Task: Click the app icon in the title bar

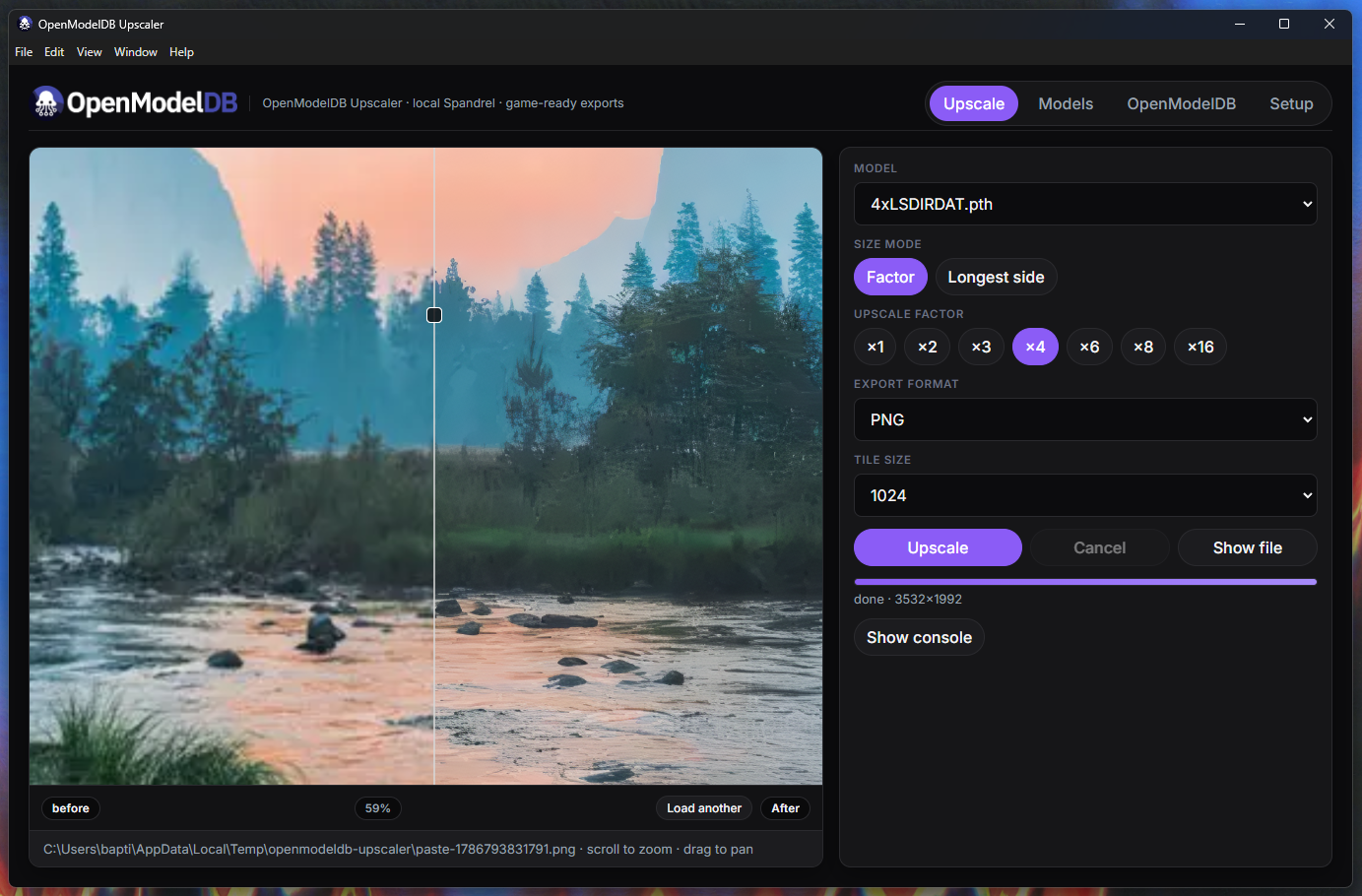Action: (26, 24)
